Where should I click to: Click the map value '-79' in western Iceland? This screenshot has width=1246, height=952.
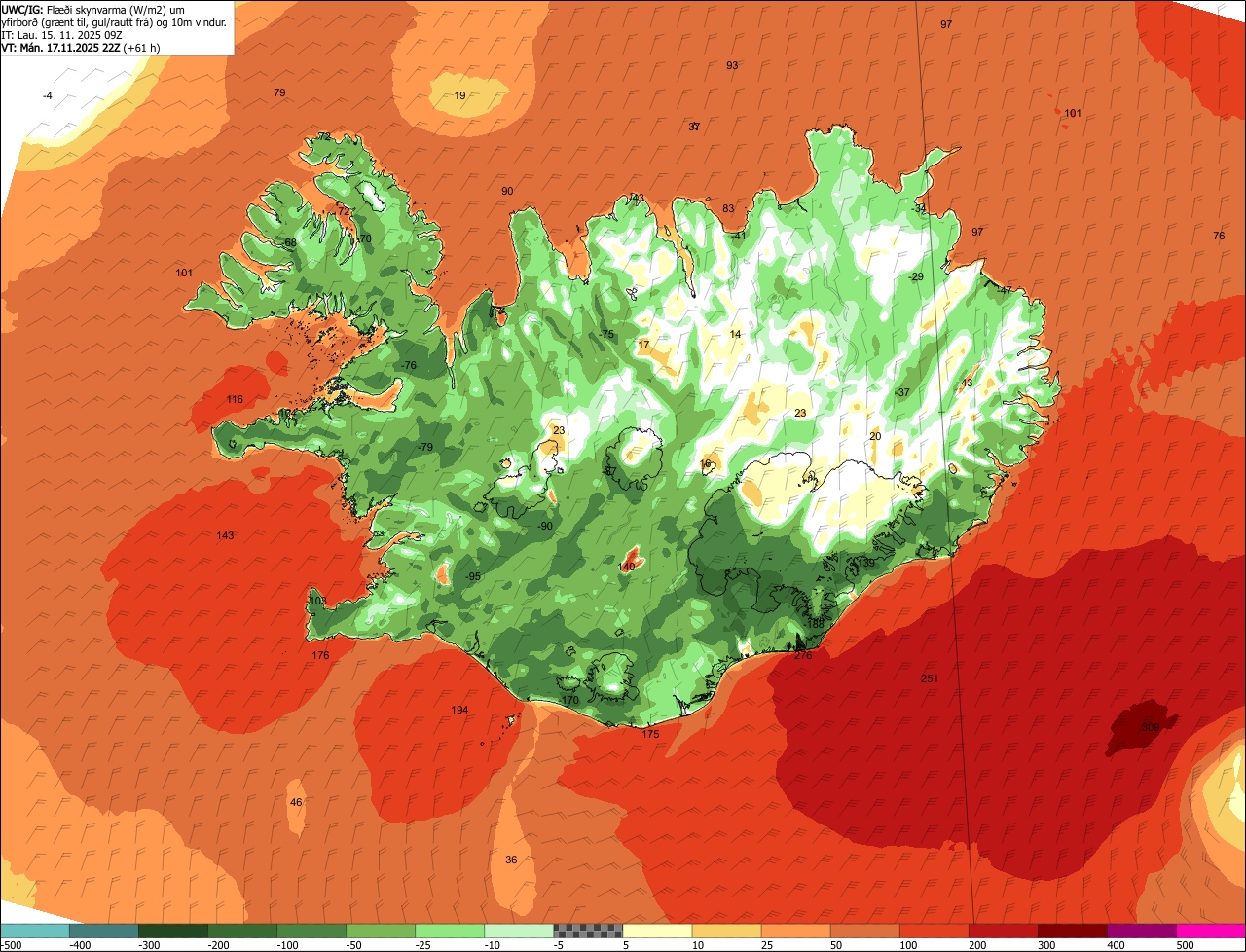(x=425, y=447)
